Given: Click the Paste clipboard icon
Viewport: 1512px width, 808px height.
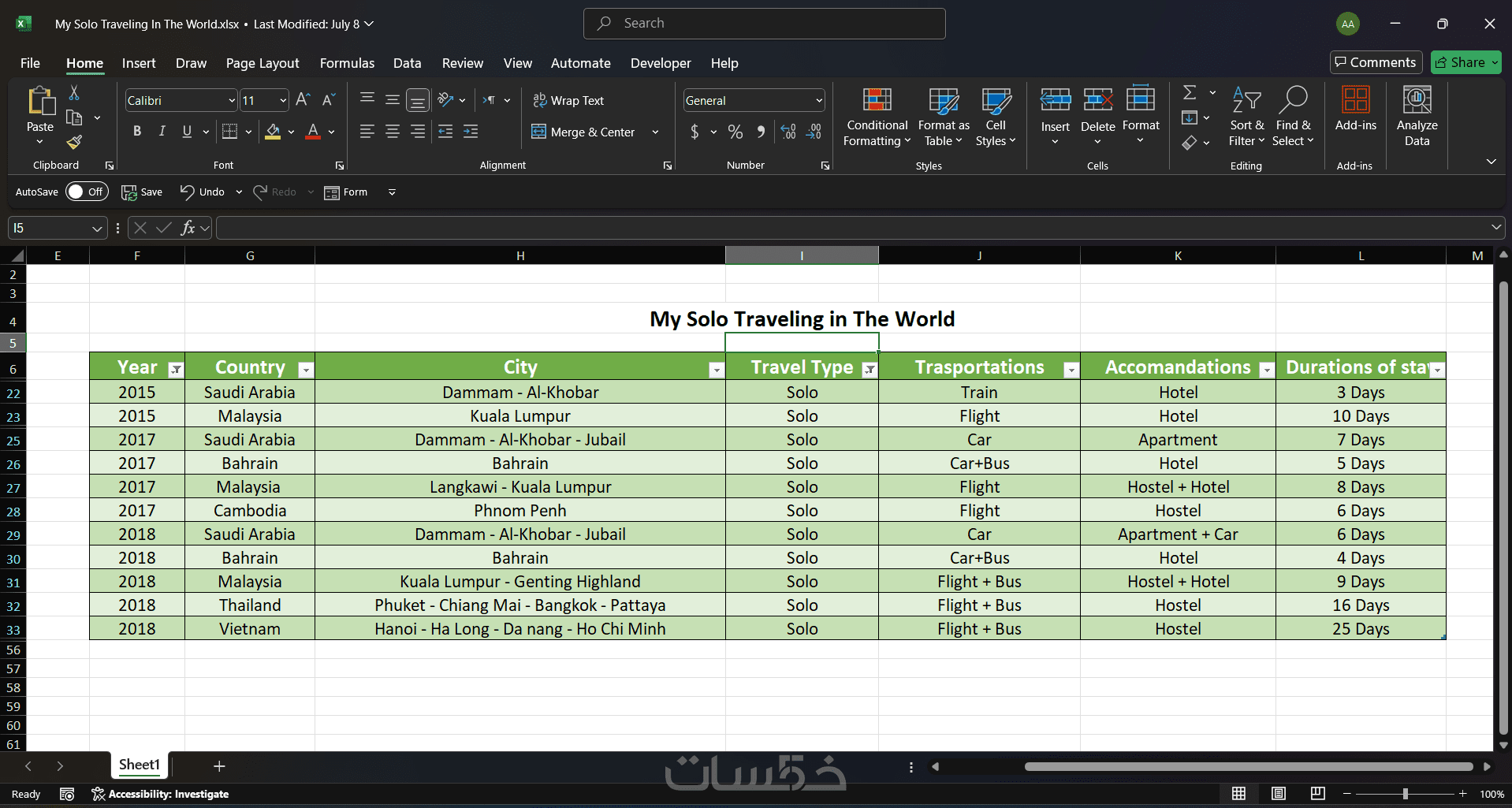Looking at the screenshot, I should (x=40, y=102).
